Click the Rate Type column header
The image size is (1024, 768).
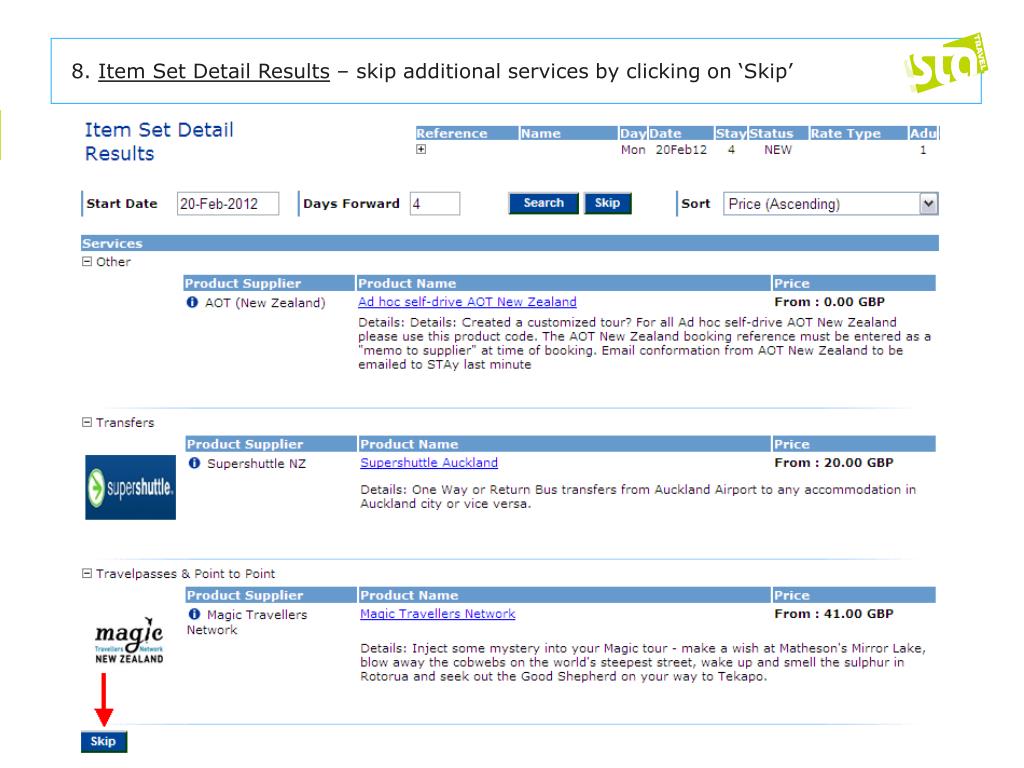click(858, 133)
